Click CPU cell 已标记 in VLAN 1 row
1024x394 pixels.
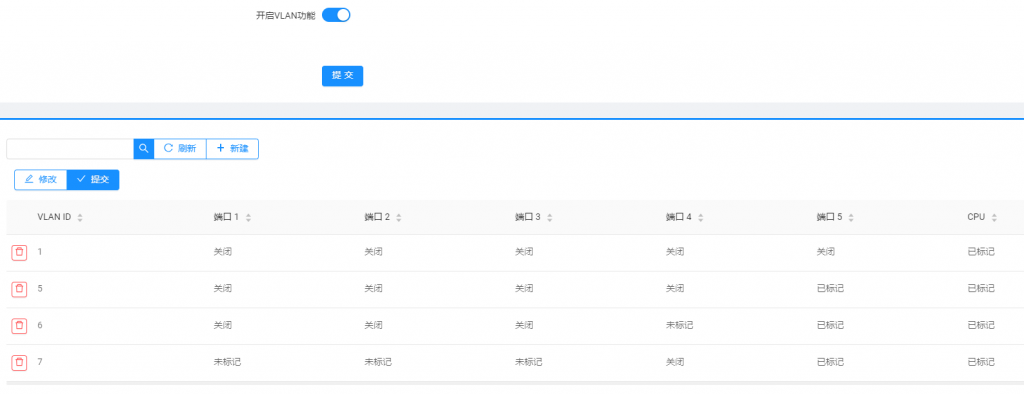point(981,252)
